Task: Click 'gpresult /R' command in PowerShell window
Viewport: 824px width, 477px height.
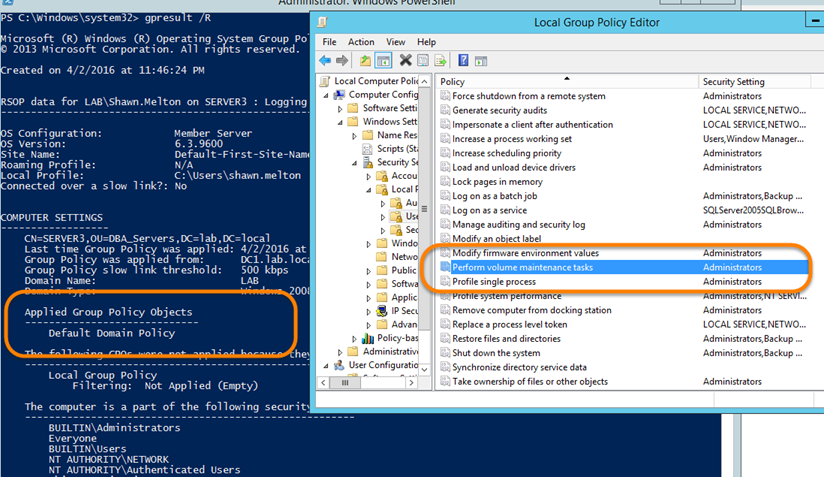Action: pyautogui.click(x=178, y=18)
